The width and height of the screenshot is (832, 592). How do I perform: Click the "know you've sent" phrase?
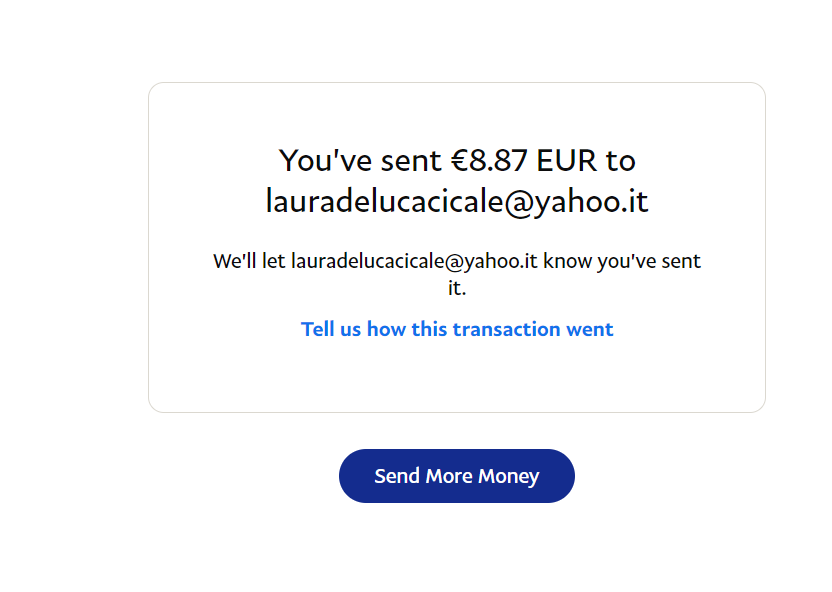pyautogui.click(x=622, y=261)
